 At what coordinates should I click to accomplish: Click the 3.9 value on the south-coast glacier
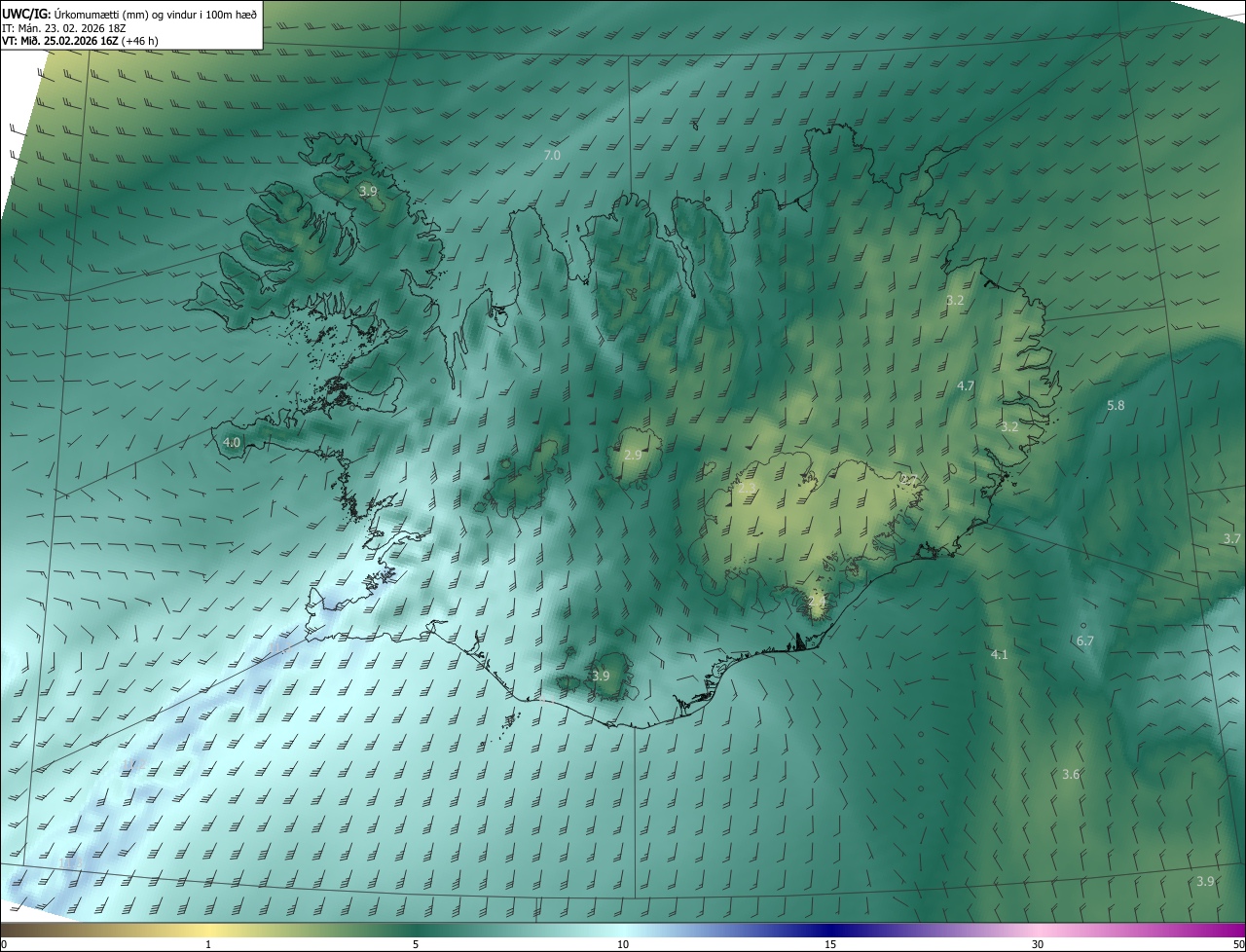601,676
